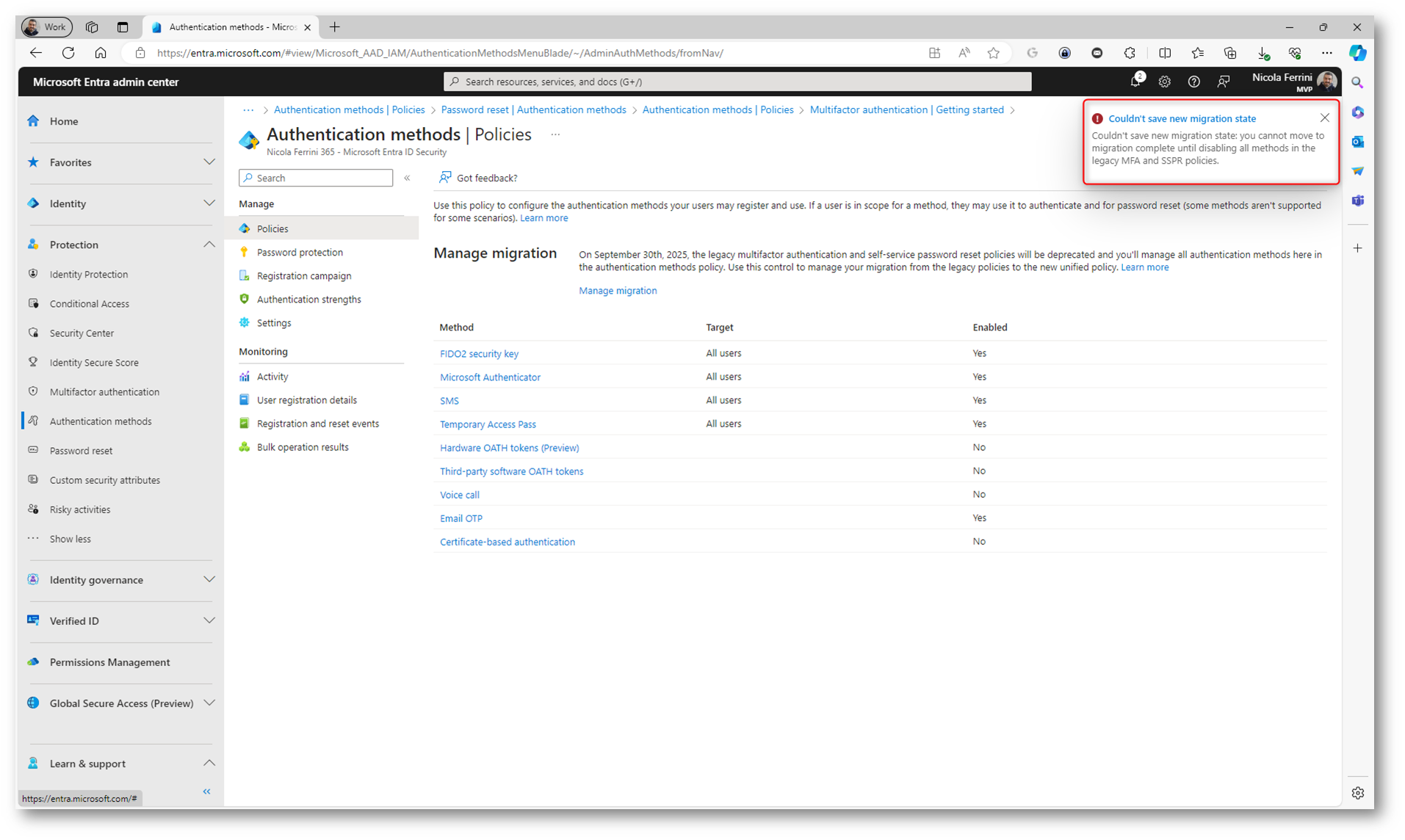Open Authentication strengths menu item

click(308, 299)
